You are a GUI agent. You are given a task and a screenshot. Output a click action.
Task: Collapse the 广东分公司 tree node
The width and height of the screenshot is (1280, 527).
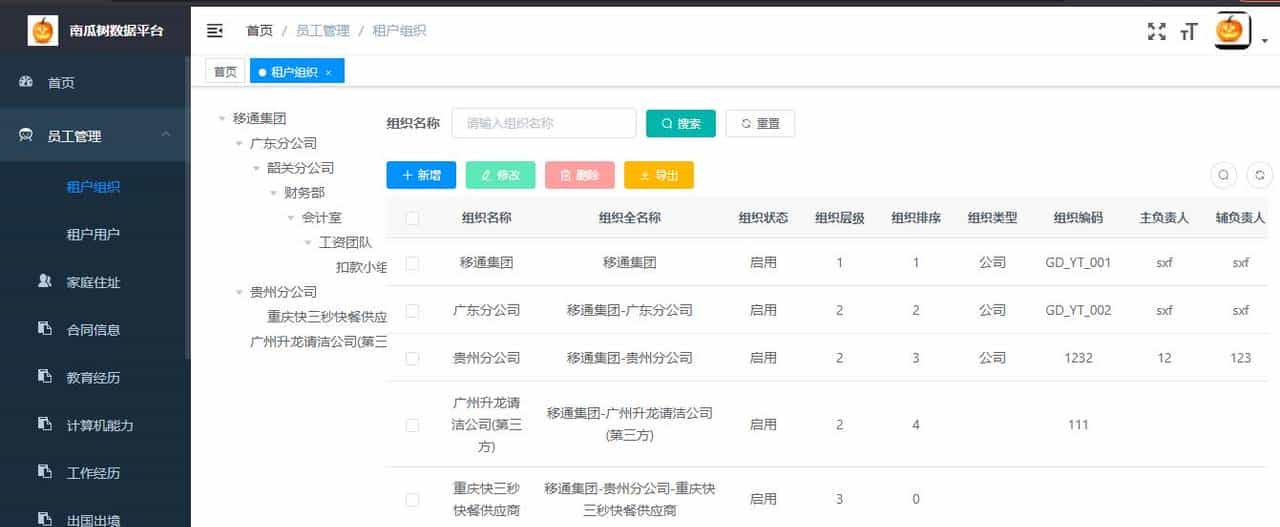coord(238,143)
